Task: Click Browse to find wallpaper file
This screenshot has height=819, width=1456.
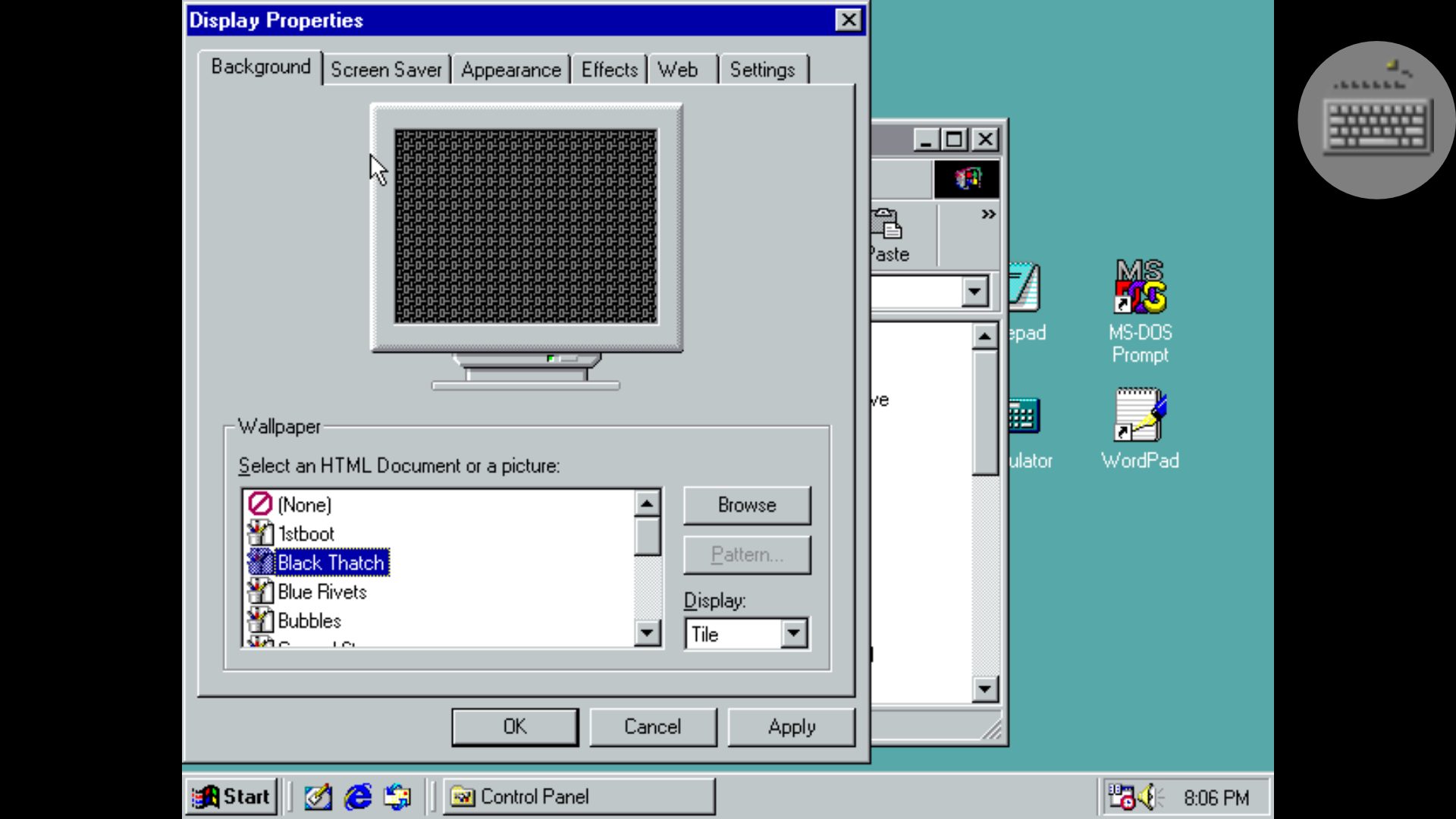Action: pyautogui.click(x=746, y=505)
